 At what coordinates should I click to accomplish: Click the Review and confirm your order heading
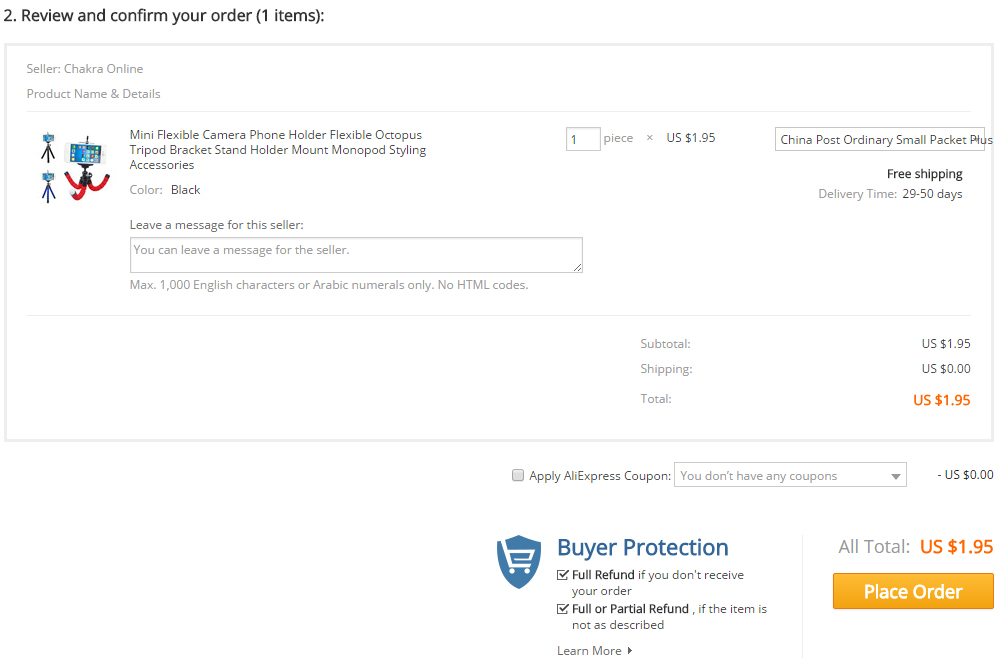coord(164,16)
